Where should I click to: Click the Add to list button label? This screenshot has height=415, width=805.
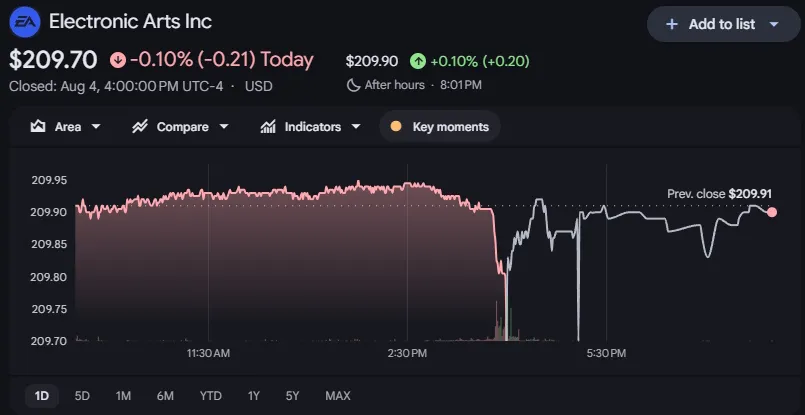click(x=722, y=24)
